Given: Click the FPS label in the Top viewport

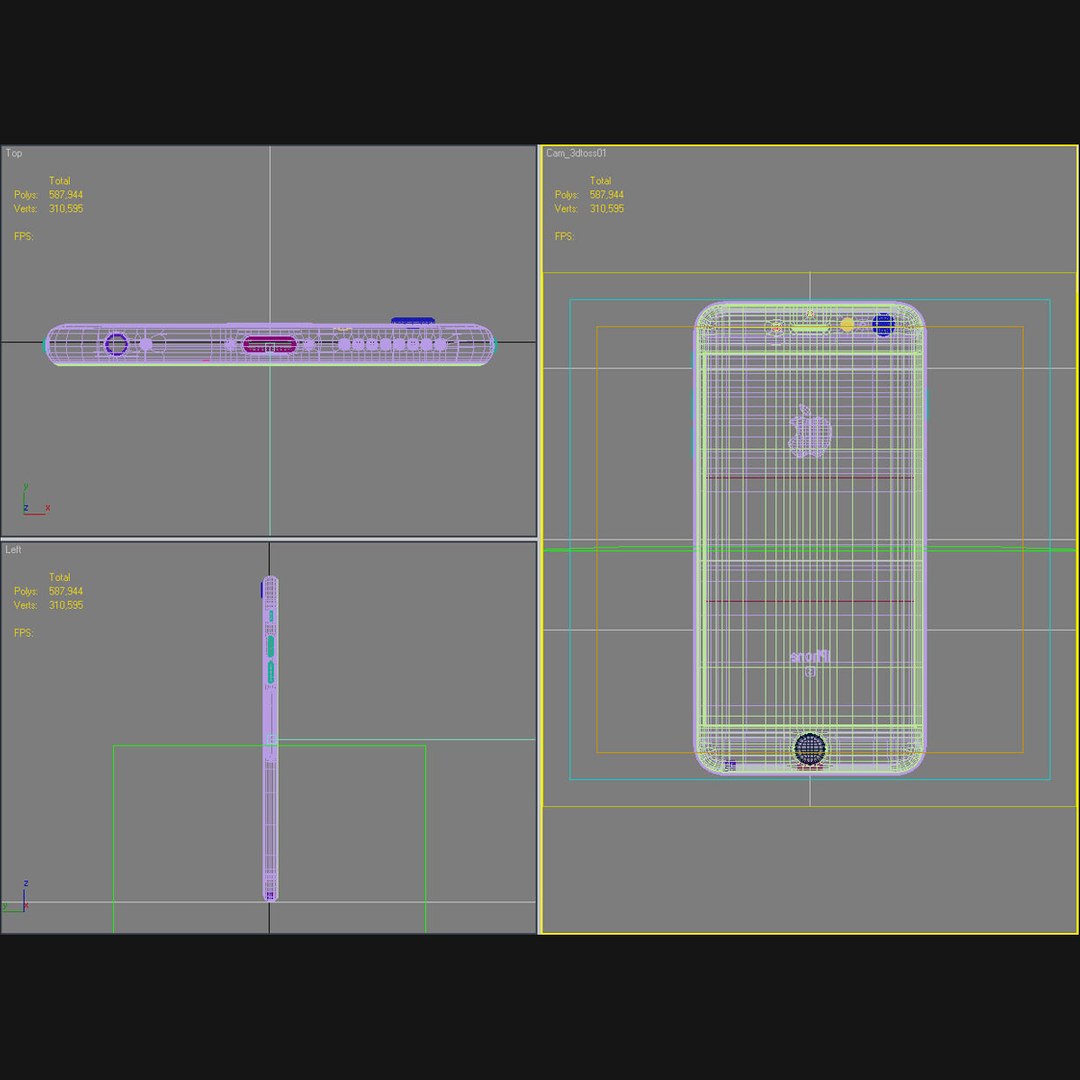Looking at the screenshot, I should coord(23,236).
